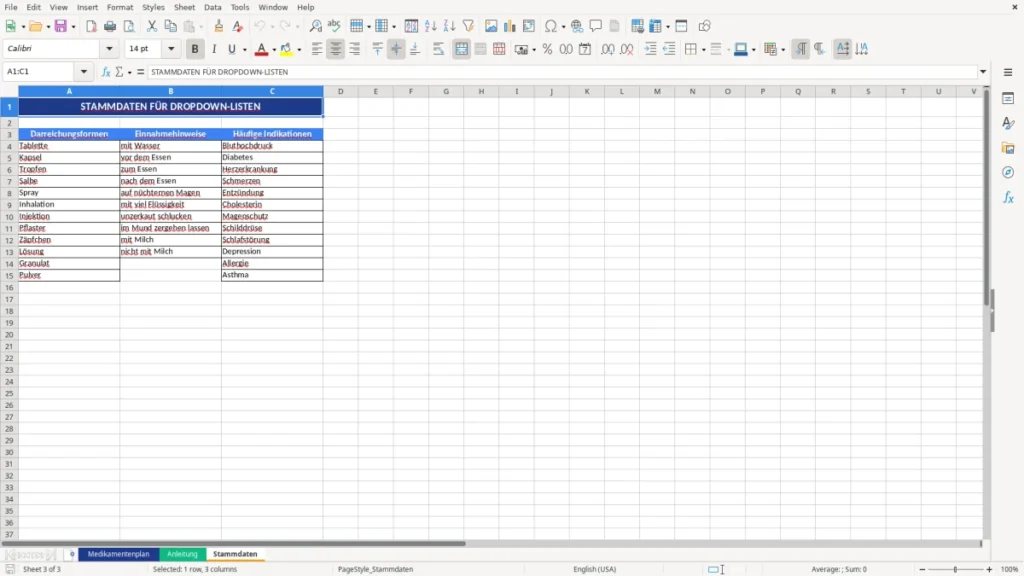The width and height of the screenshot is (1024, 576).
Task: Click the Save document icon
Action: pyautogui.click(x=60, y=26)
